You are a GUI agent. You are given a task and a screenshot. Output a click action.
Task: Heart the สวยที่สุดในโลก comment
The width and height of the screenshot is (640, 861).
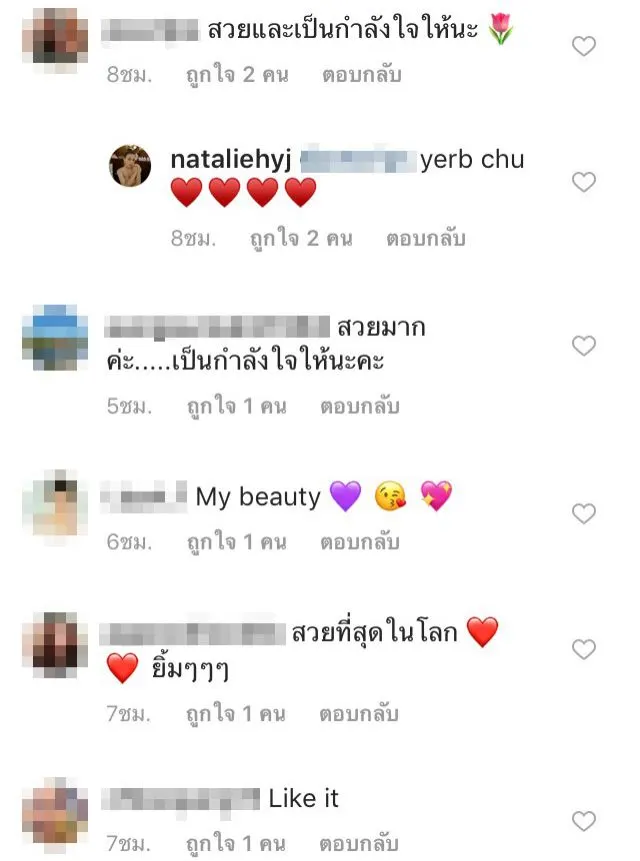(x=583, y=650)
